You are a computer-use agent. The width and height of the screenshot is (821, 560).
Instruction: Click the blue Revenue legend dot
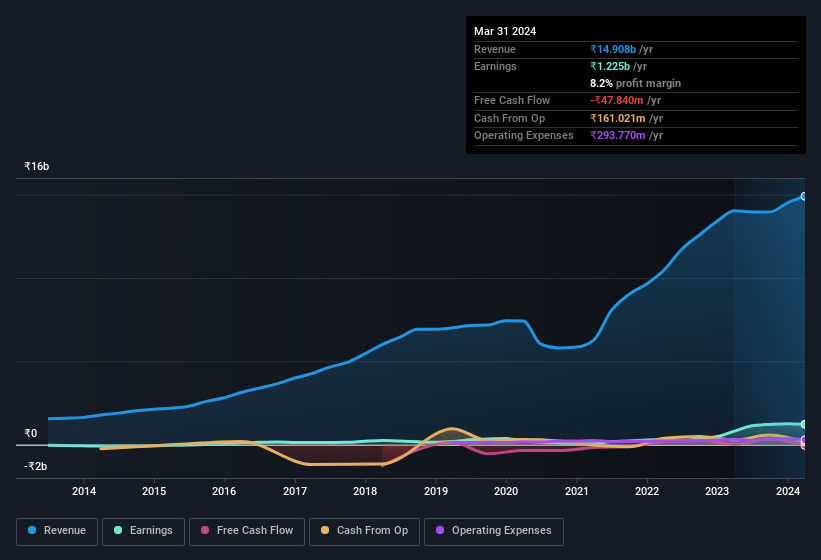32,530
